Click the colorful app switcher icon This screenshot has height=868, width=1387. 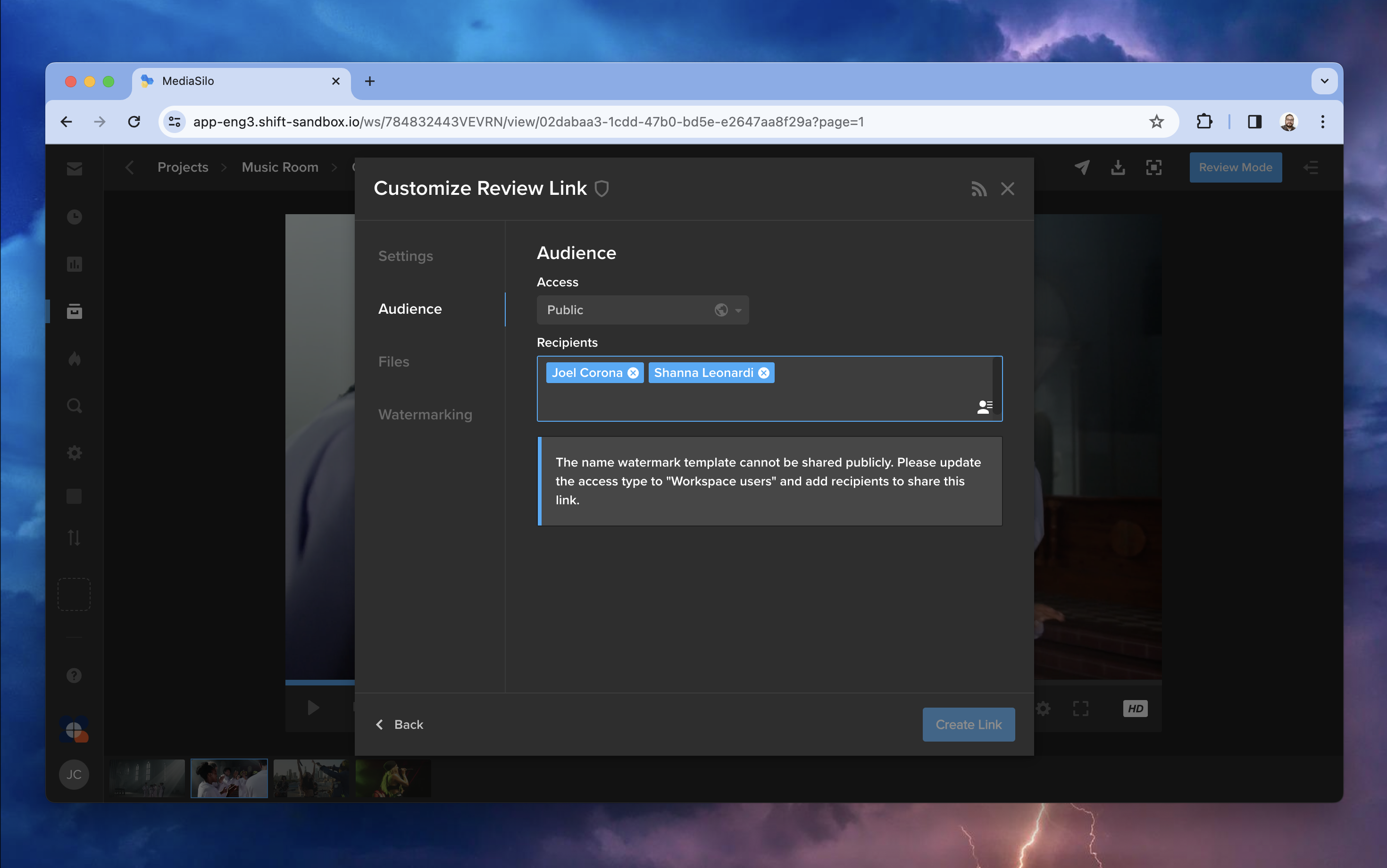click(x=74, y=730)
